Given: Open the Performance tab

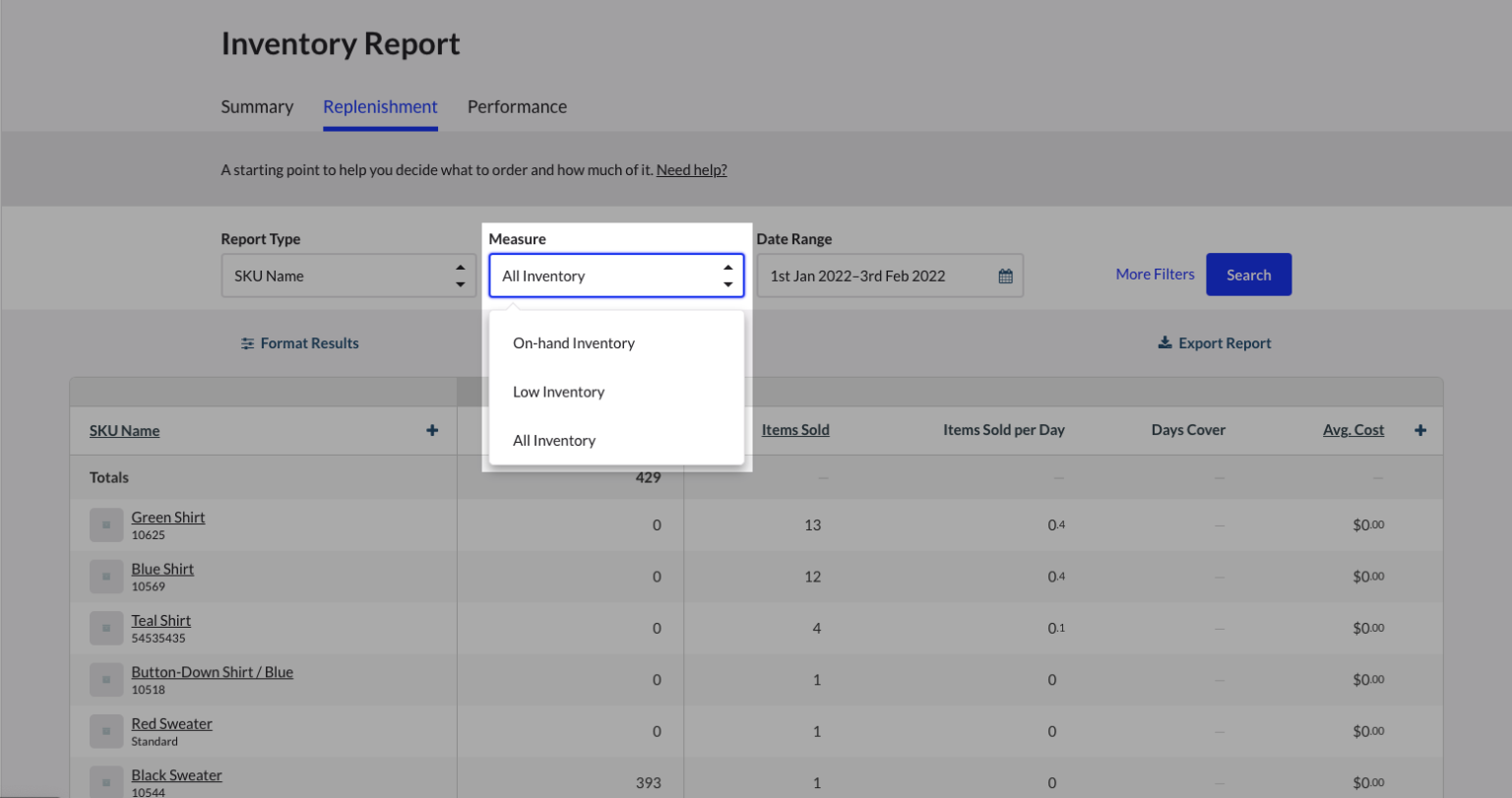Looking at the screenshot, I should (x=517, y=106).
